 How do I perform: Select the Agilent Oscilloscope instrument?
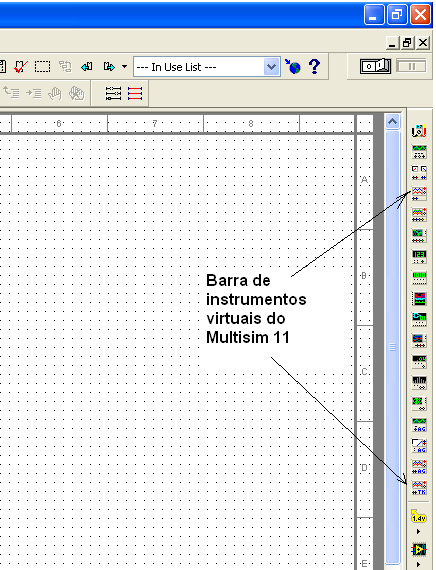[419, 467]
